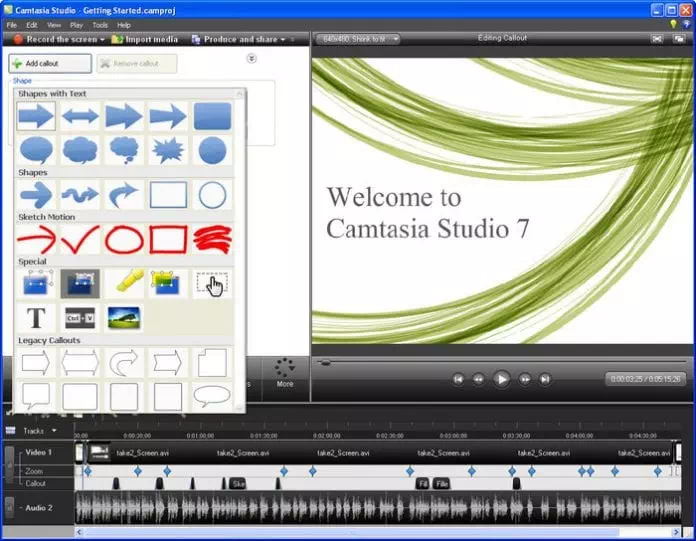This screenshot has height=541, width=696.
Task: Choose the Text-only callout T icon
Action: (36, 318)
